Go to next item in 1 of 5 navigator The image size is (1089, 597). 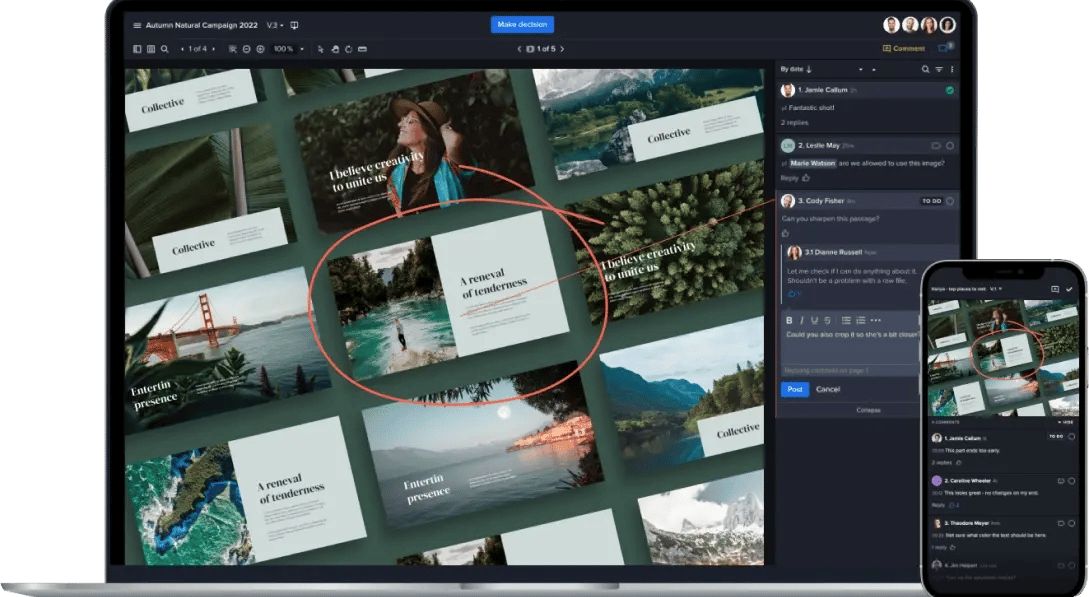click(x=562, y=49)
